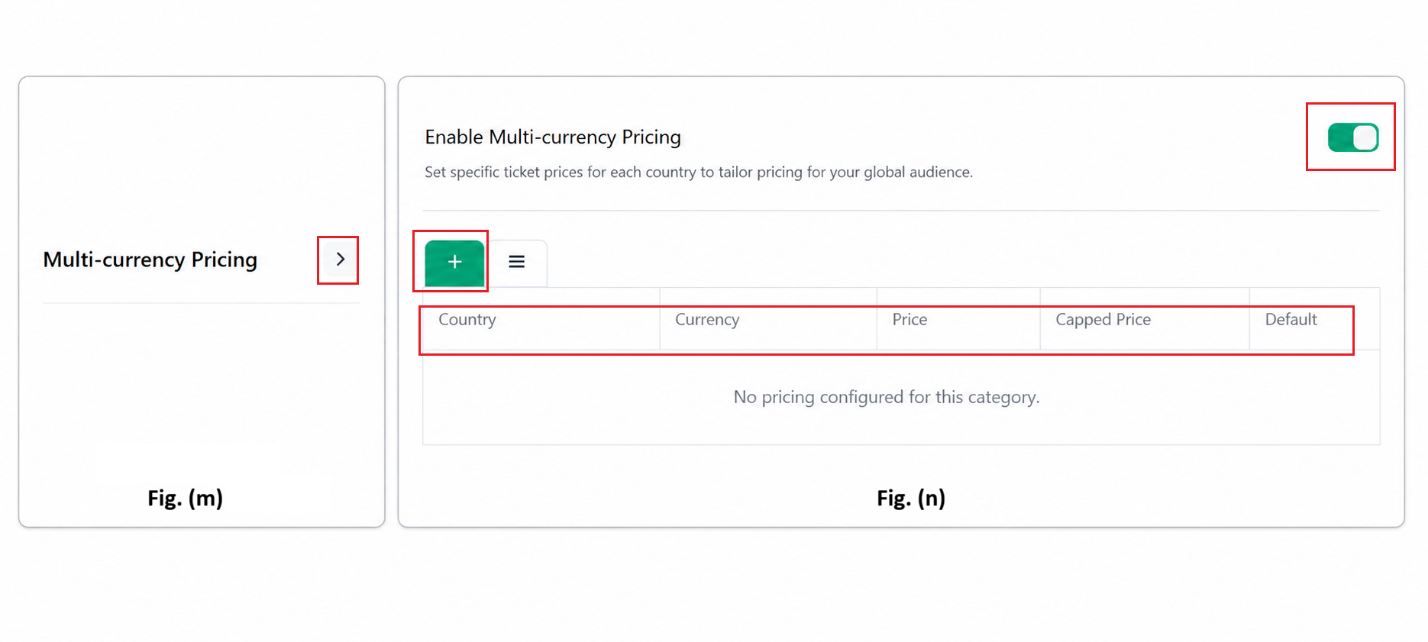This screenshot has height=642, width=1428.
Task: Click the Enable Multi-currency Pricing heading text
Action: (x=553, y=137)
